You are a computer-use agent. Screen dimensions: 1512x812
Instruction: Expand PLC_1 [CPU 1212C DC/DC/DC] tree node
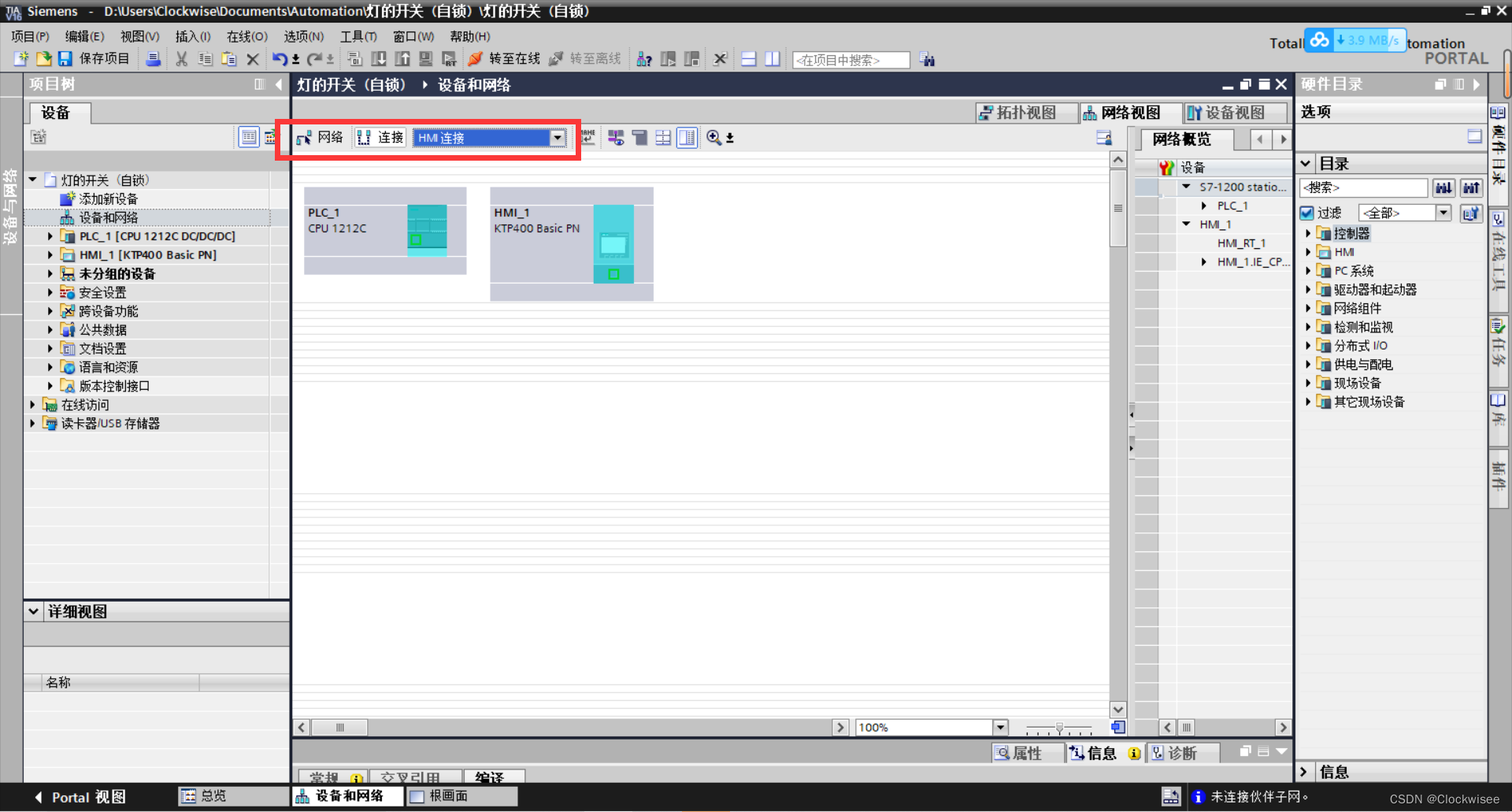pyautogui.click(x=50, y=236)
